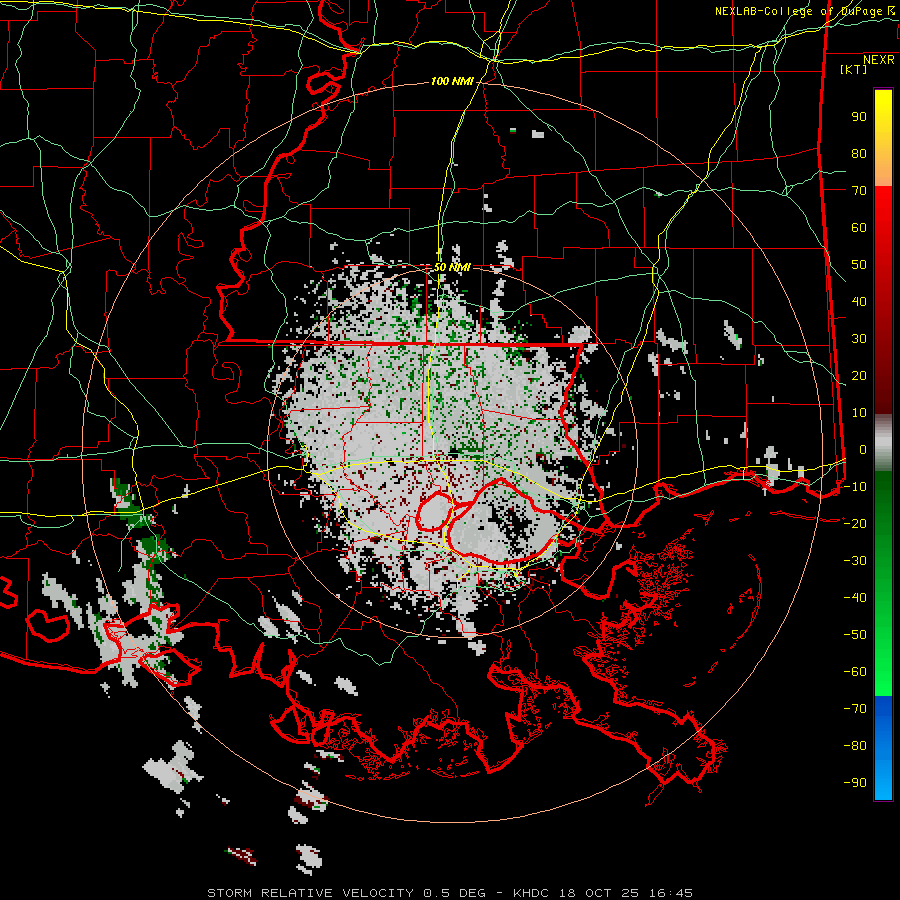Viewport: 900px width, 900px height.
Task: Click the 50 value on the velocity scale
Action: [859, 265]
